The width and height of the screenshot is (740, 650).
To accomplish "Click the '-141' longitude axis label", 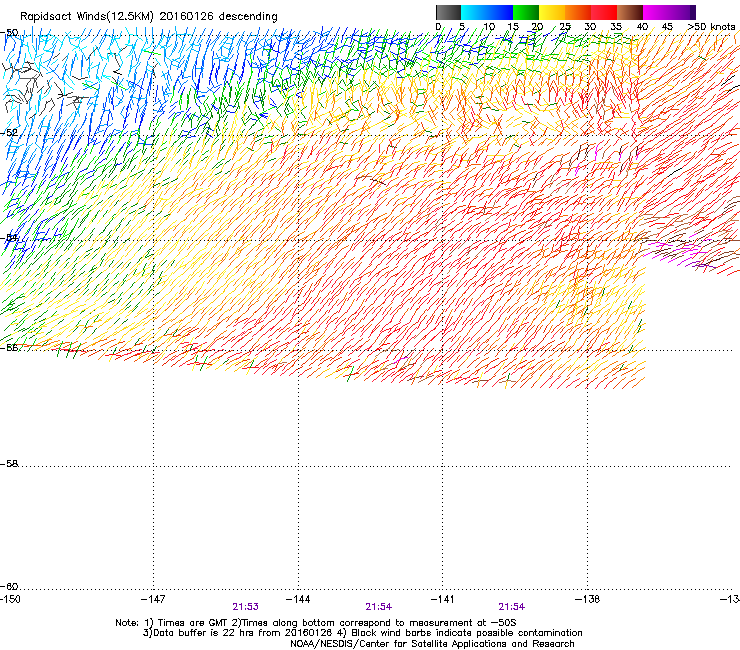I will tap(443, 599).
